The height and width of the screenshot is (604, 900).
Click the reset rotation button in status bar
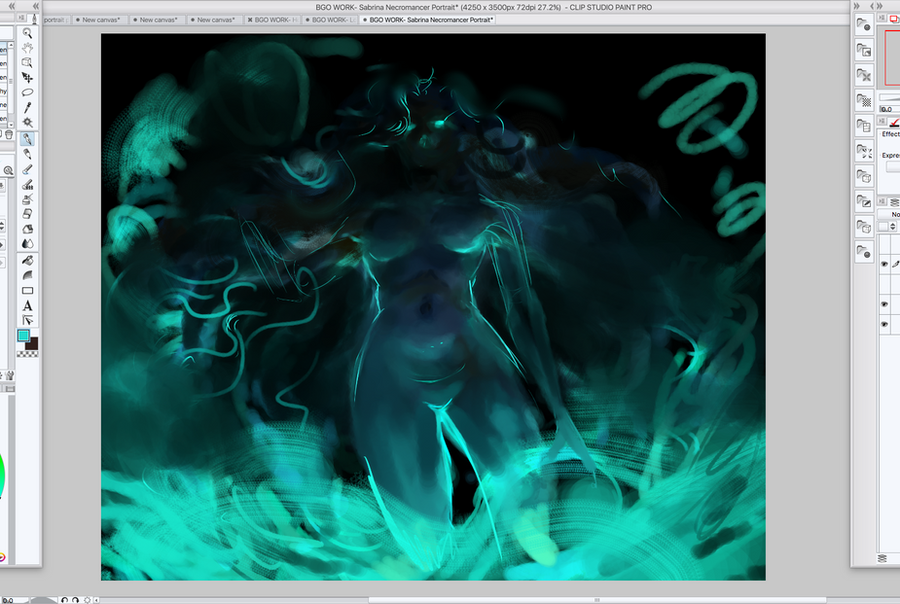click(87, 600)
